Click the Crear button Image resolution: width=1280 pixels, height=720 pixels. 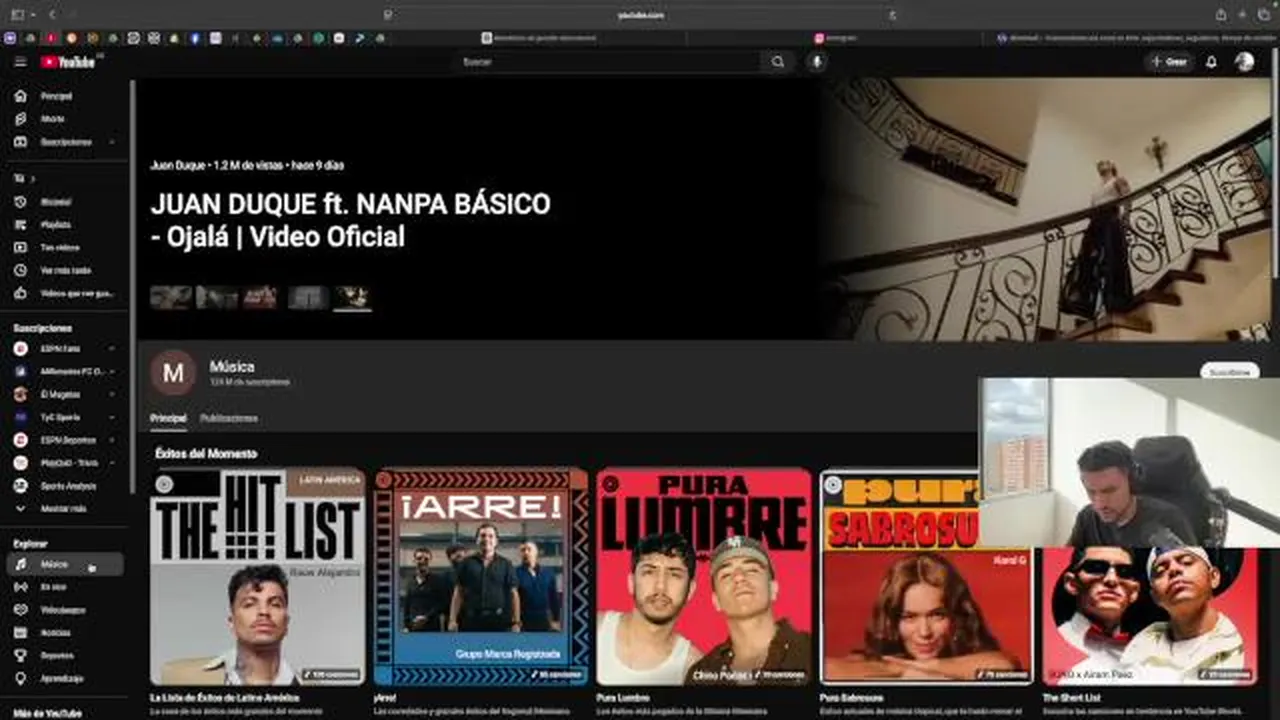coord(1169,62)
